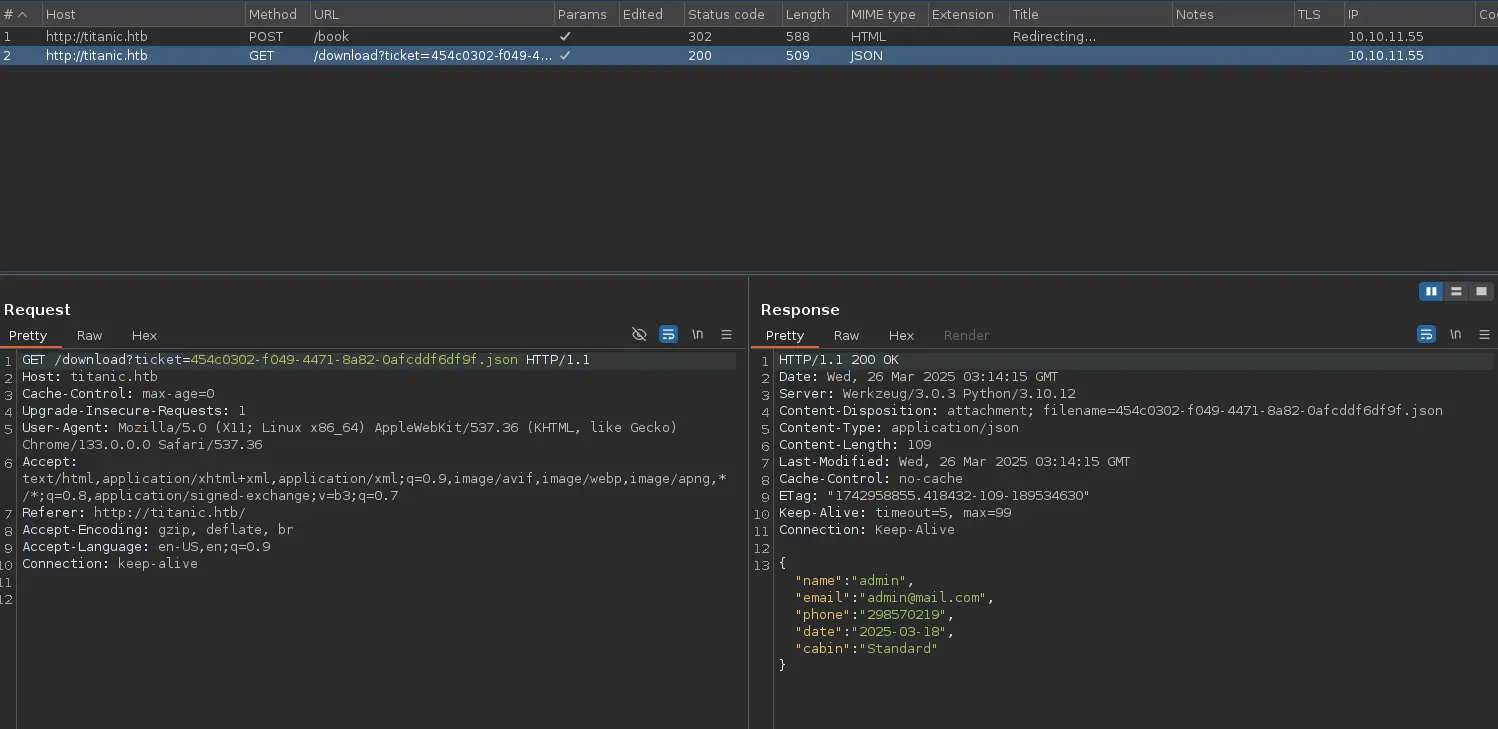Sort history by Host column header
Image resolution: width=1498 pixels, height=729 pixels.
coord(143,14)
